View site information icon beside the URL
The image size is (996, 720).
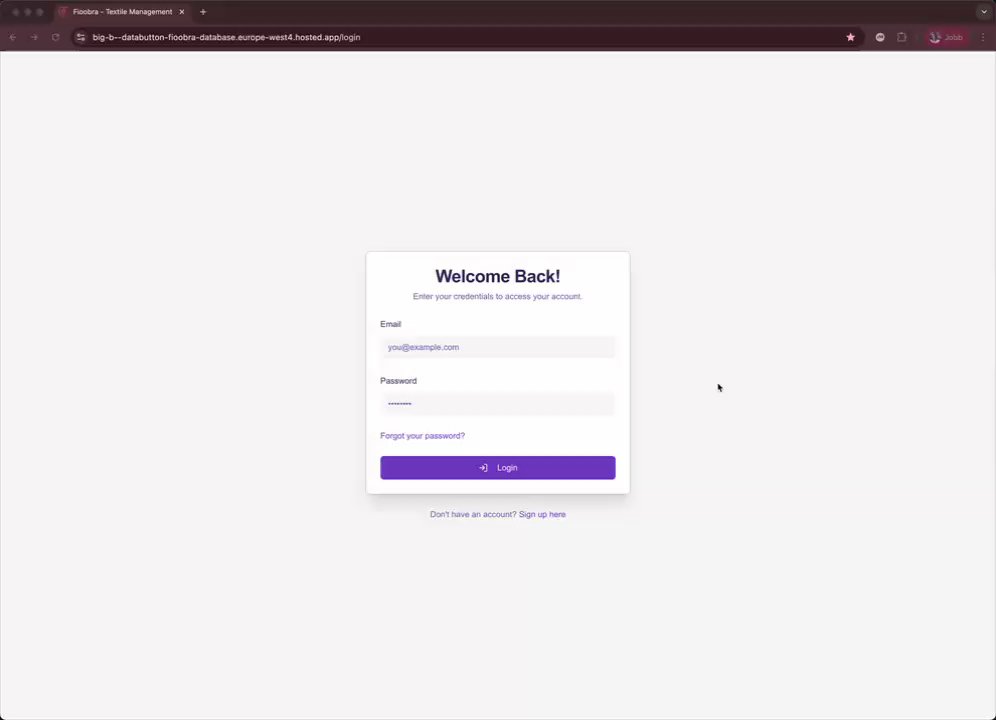81,37
